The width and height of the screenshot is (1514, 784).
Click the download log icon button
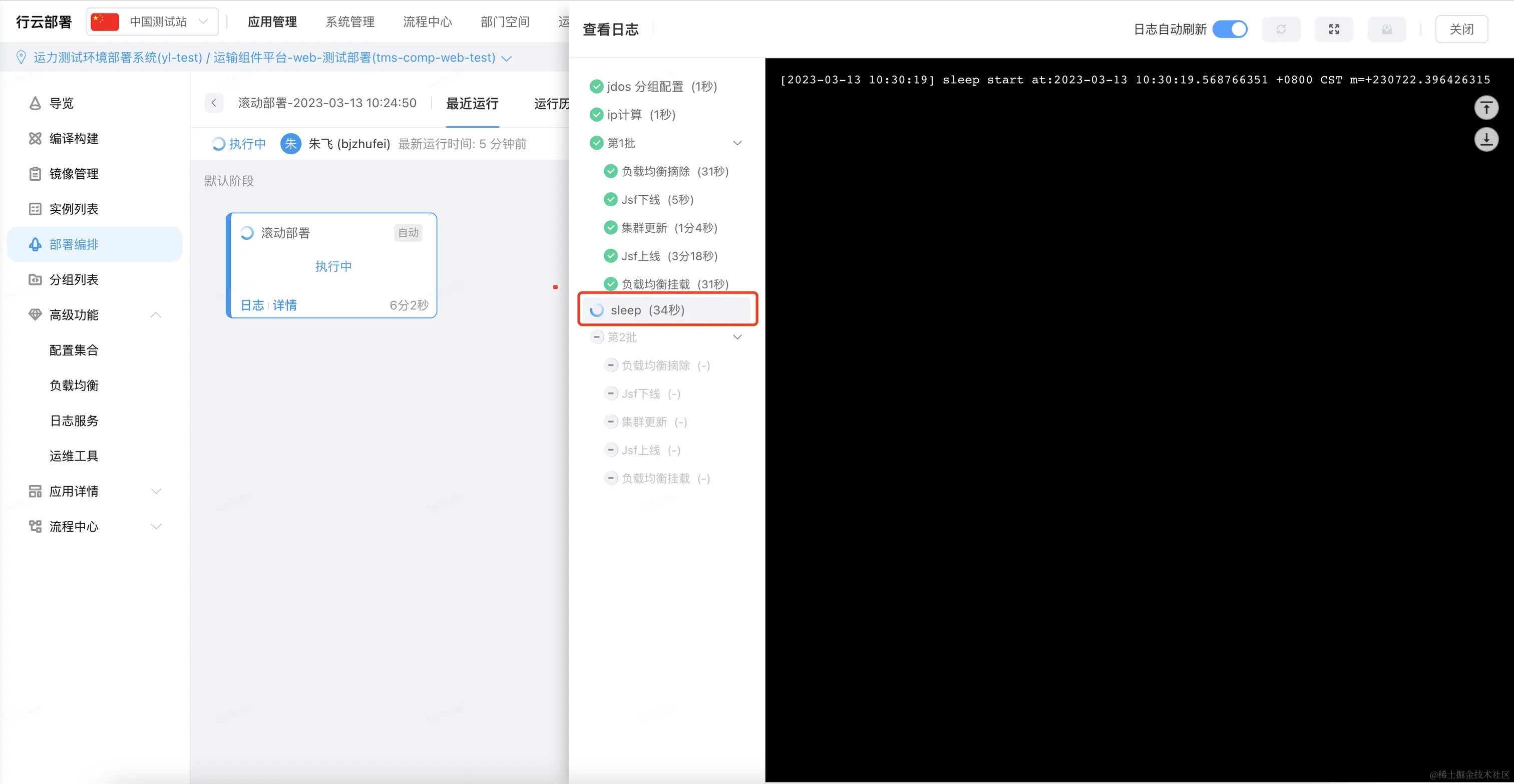click(x=1386, y=30)
